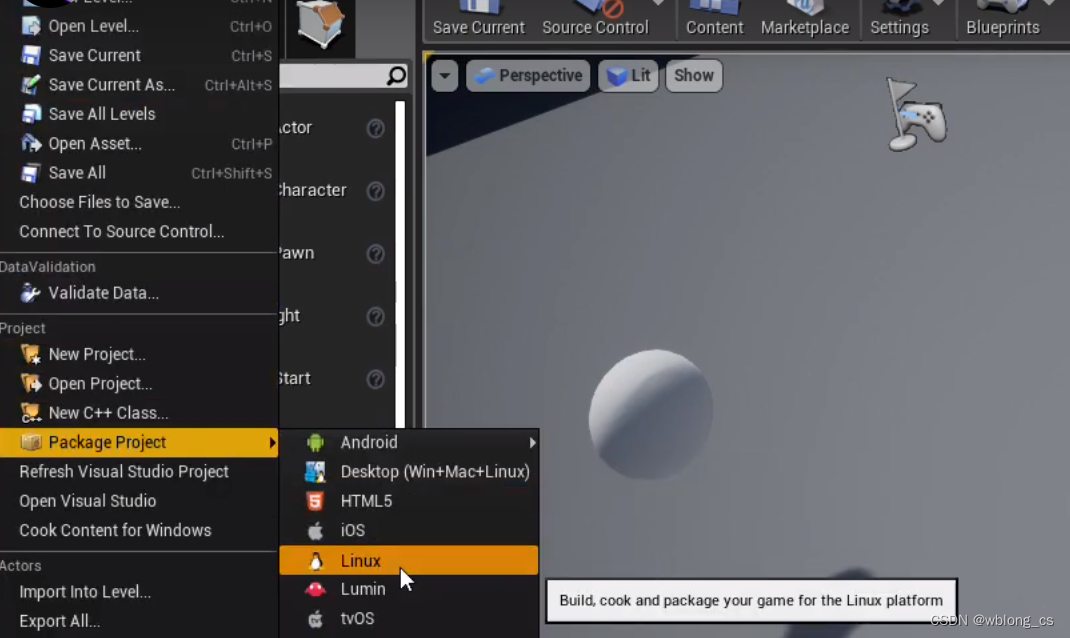Click the help icon beside Character

(x=375, y=191)
